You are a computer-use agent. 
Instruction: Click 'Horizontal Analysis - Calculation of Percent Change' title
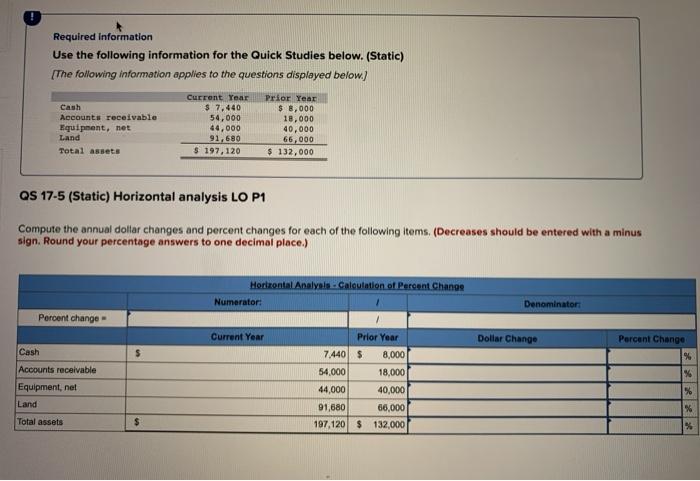pos(357,285)
